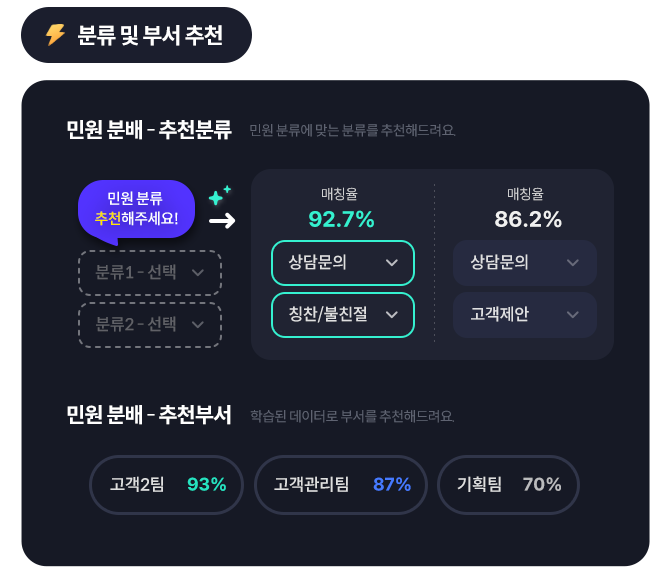Screen dimensions: 670x580
Task: Select the 고객2팀 93% department
Action: click(167, 485)
